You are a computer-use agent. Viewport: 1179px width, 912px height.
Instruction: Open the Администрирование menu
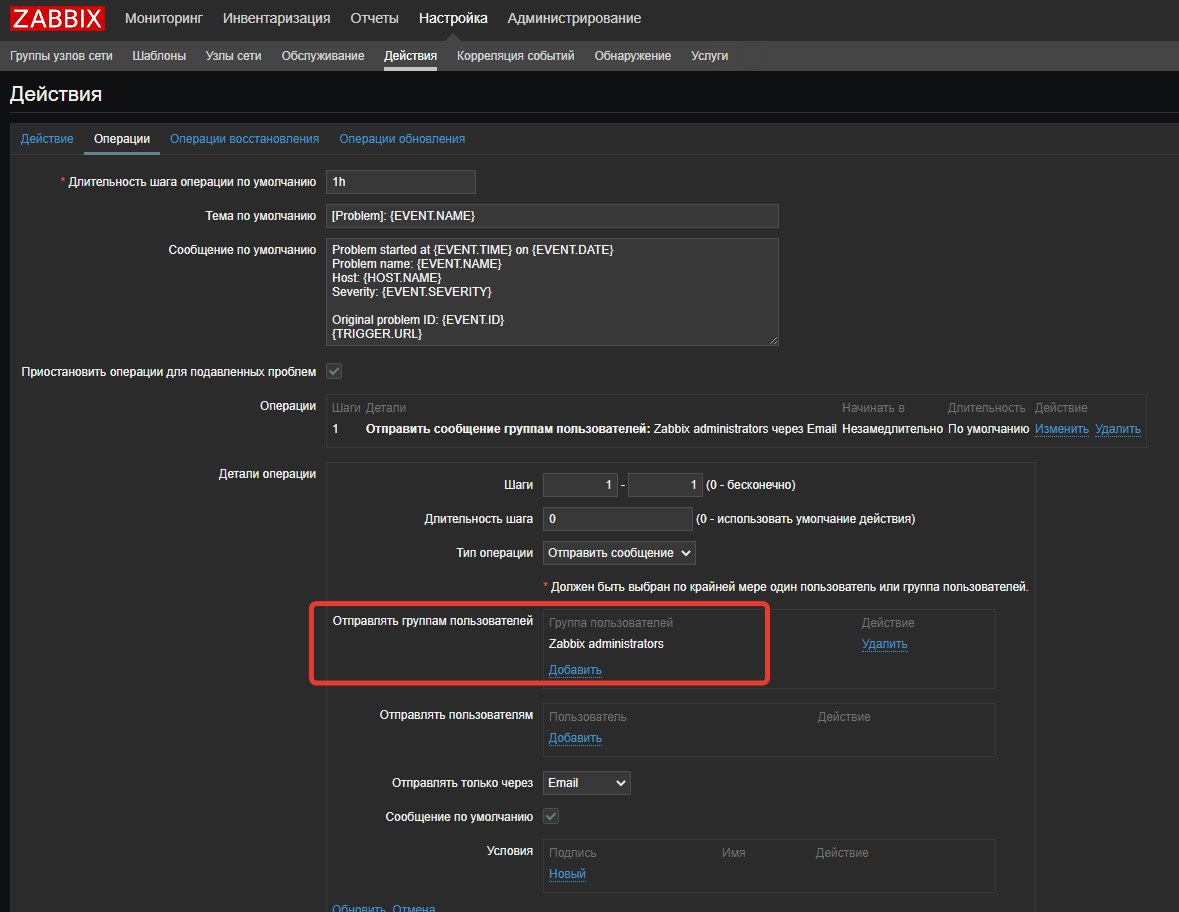click(574, 18)
